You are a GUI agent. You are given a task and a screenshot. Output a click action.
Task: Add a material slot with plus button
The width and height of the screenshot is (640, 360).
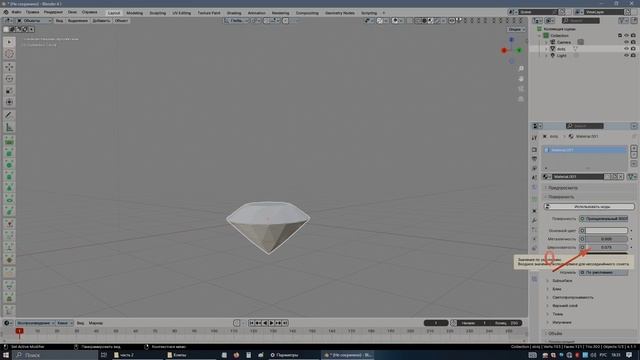click(x=634, y=149)
